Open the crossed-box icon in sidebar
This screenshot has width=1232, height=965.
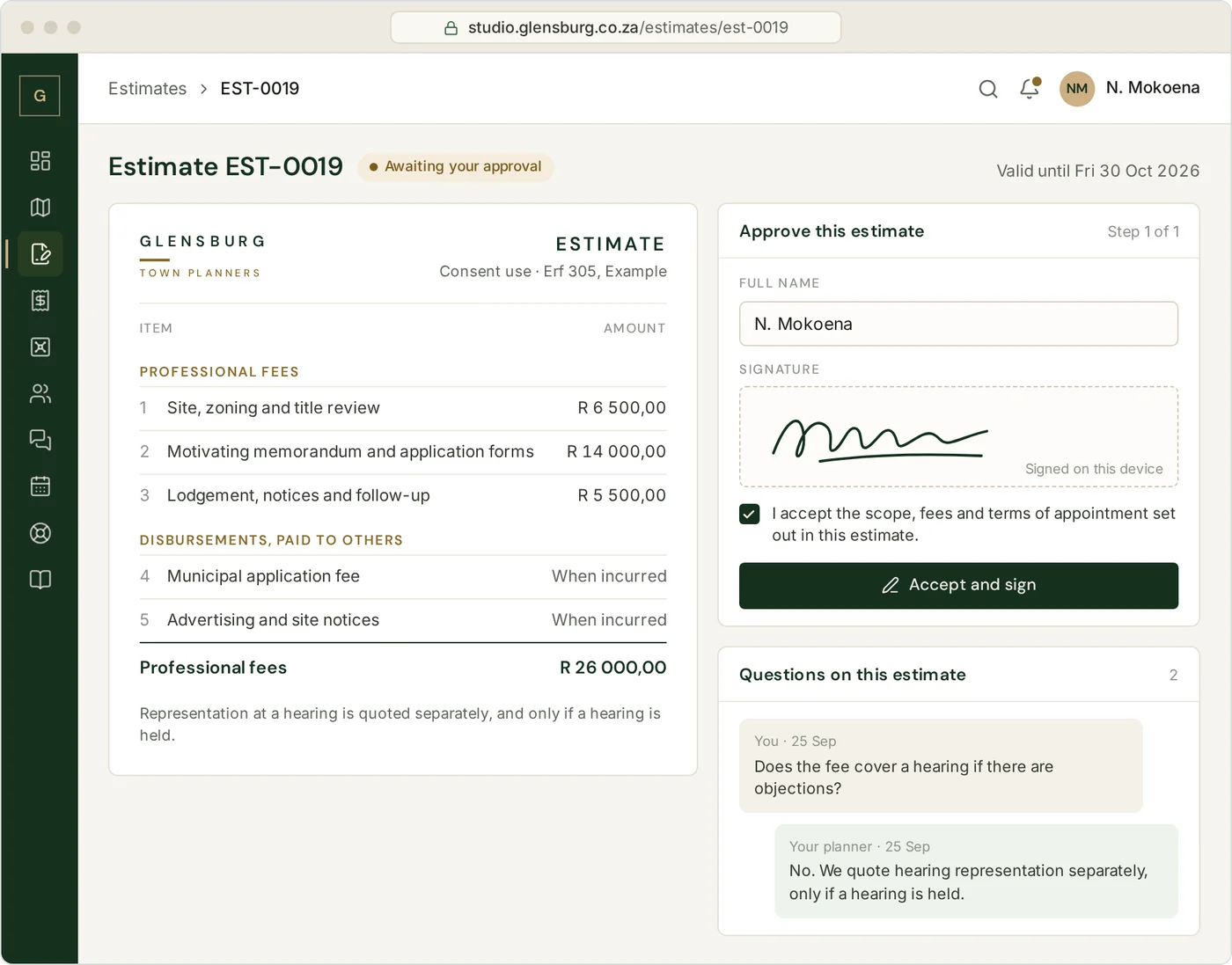[x=40, y=347]
